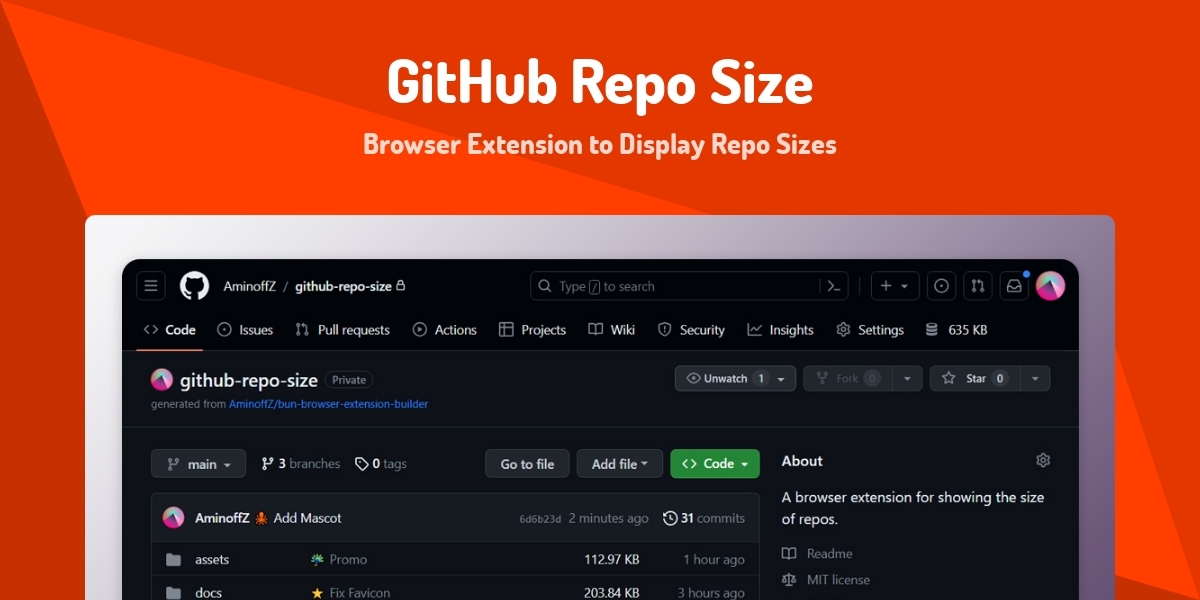This screenshot has height=600, width=1200.
Task: Open the Star lists dropdown arrow
Action: [x=1035, y=379]
